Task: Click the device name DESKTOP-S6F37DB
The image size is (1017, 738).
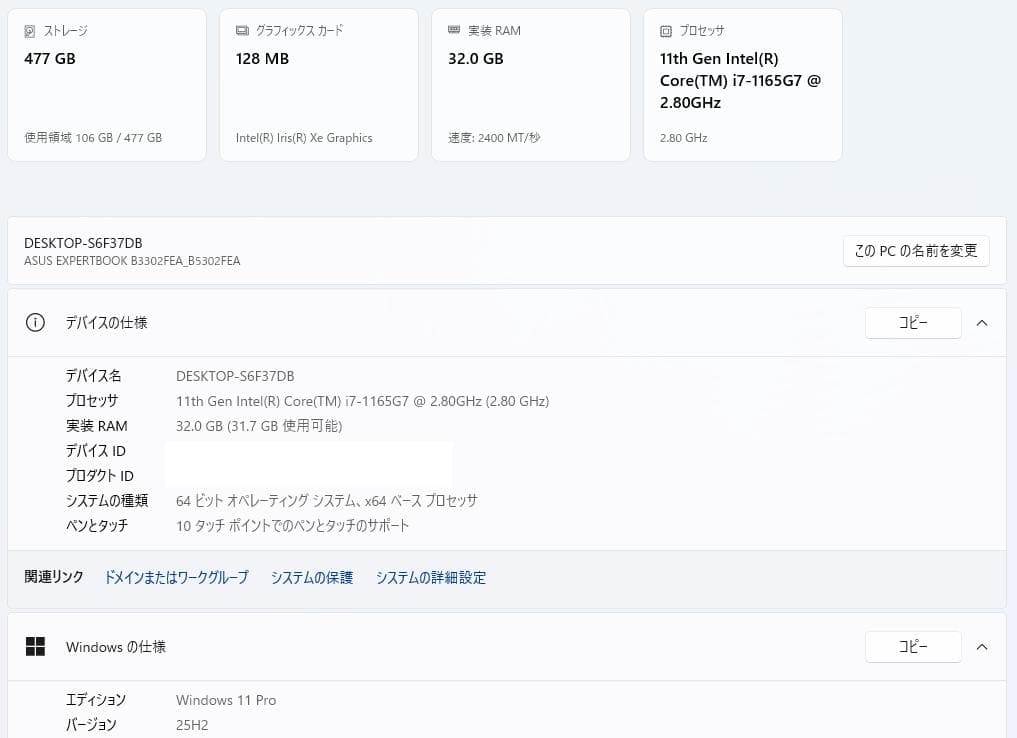Action: click(83, 243)
